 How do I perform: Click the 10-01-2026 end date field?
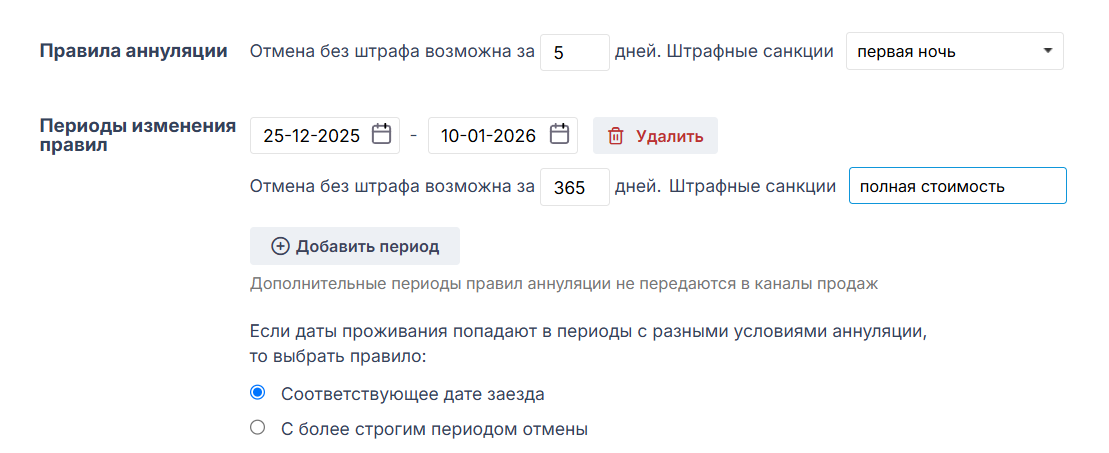click(x=488, y=136)
